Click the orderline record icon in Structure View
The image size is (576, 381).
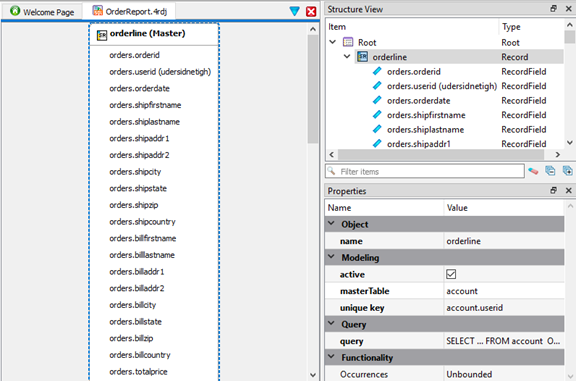click(x=363, y=57)
